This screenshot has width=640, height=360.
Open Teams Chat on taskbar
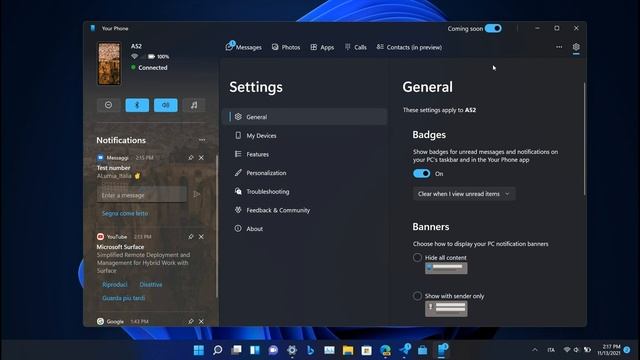tap(273, 350)
